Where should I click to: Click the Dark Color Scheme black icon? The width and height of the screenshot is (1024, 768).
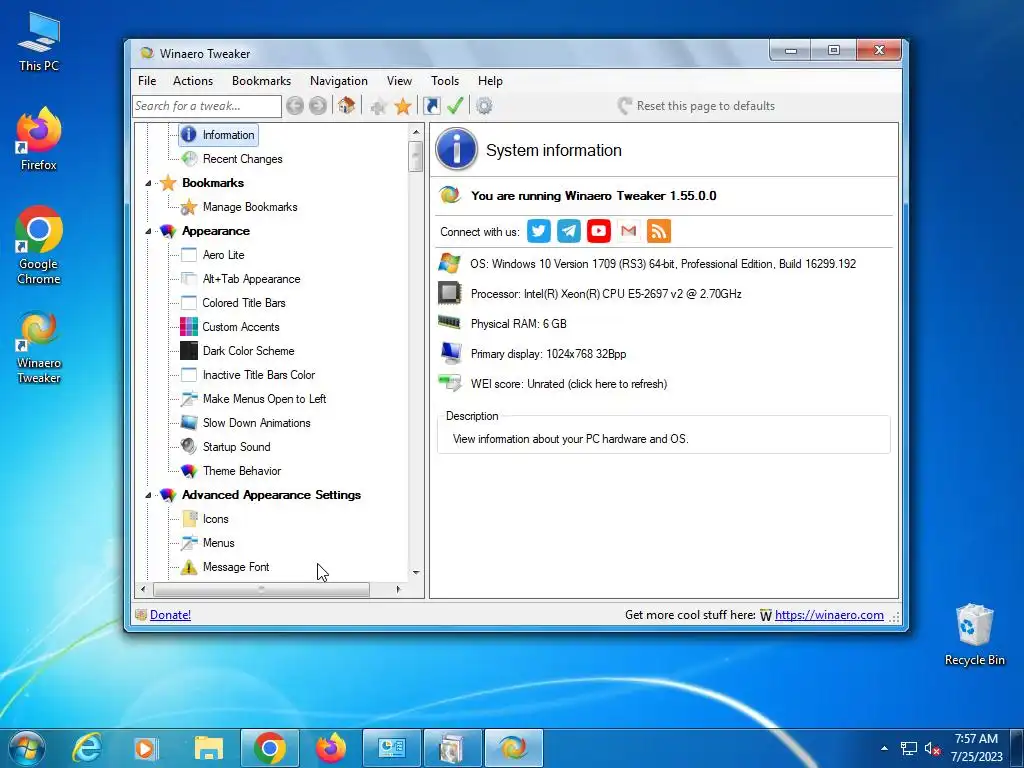tap(189, 351)
